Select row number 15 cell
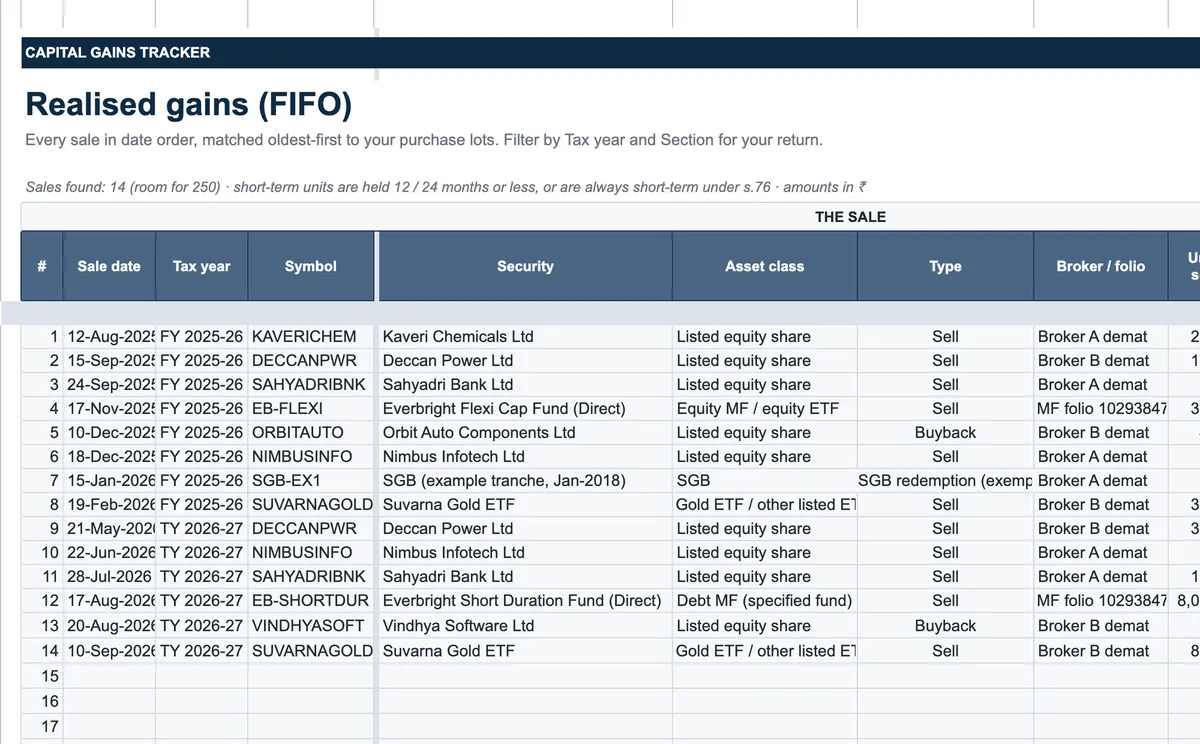Screen dimensions: 1200x744 pyautogui.click(x=42, y=676)
